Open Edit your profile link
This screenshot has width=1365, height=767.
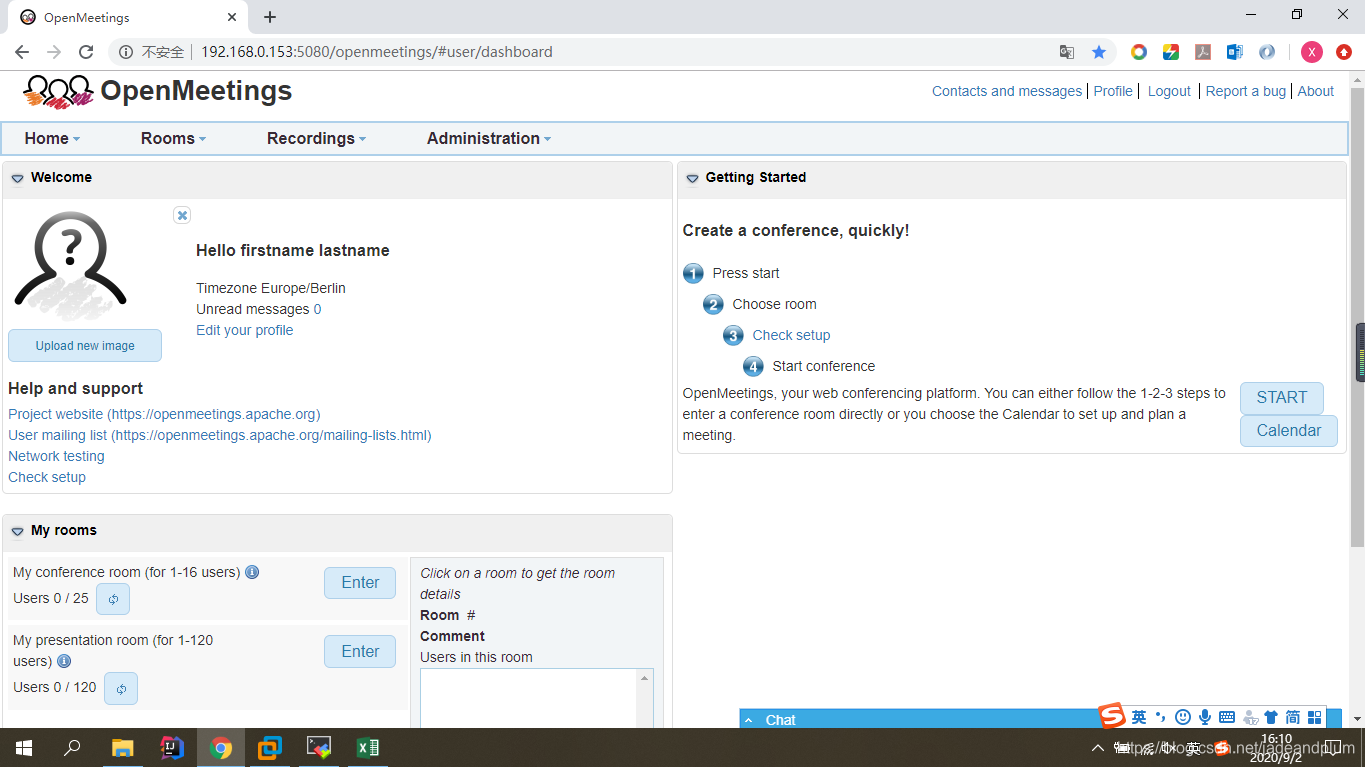point(245,330)
